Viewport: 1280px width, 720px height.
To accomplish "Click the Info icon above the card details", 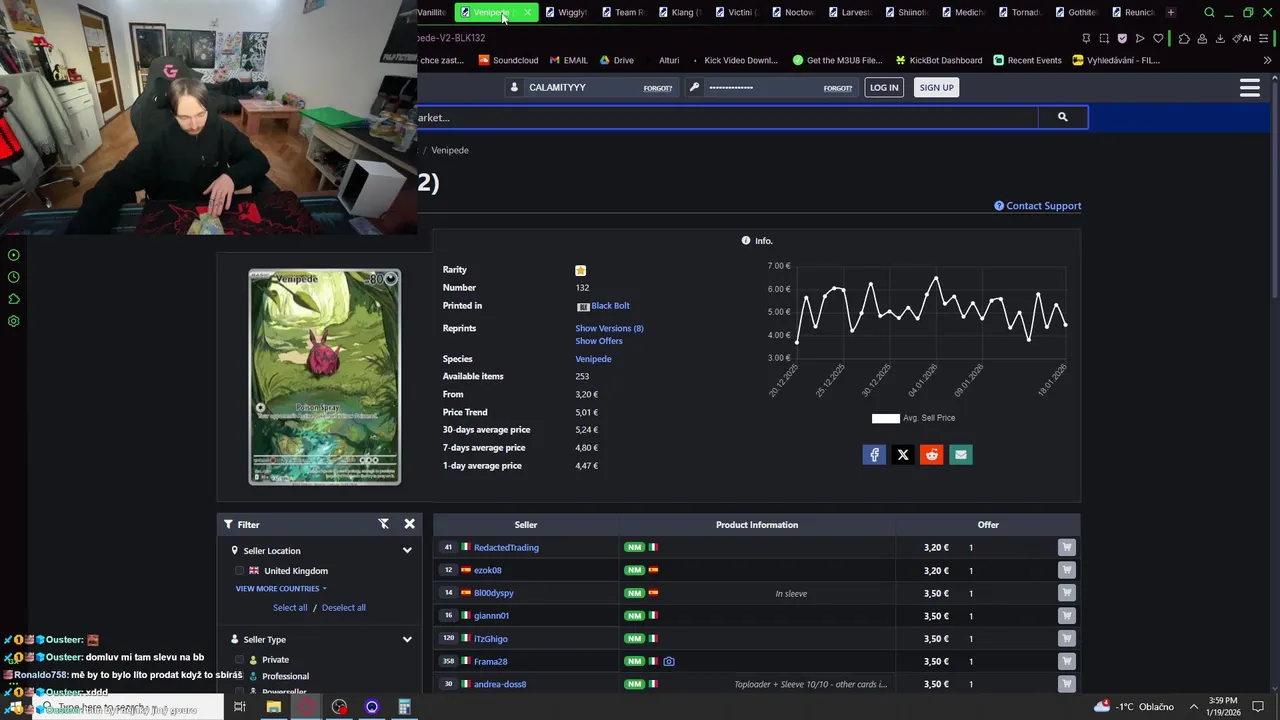I will click(x=746, y=241).
